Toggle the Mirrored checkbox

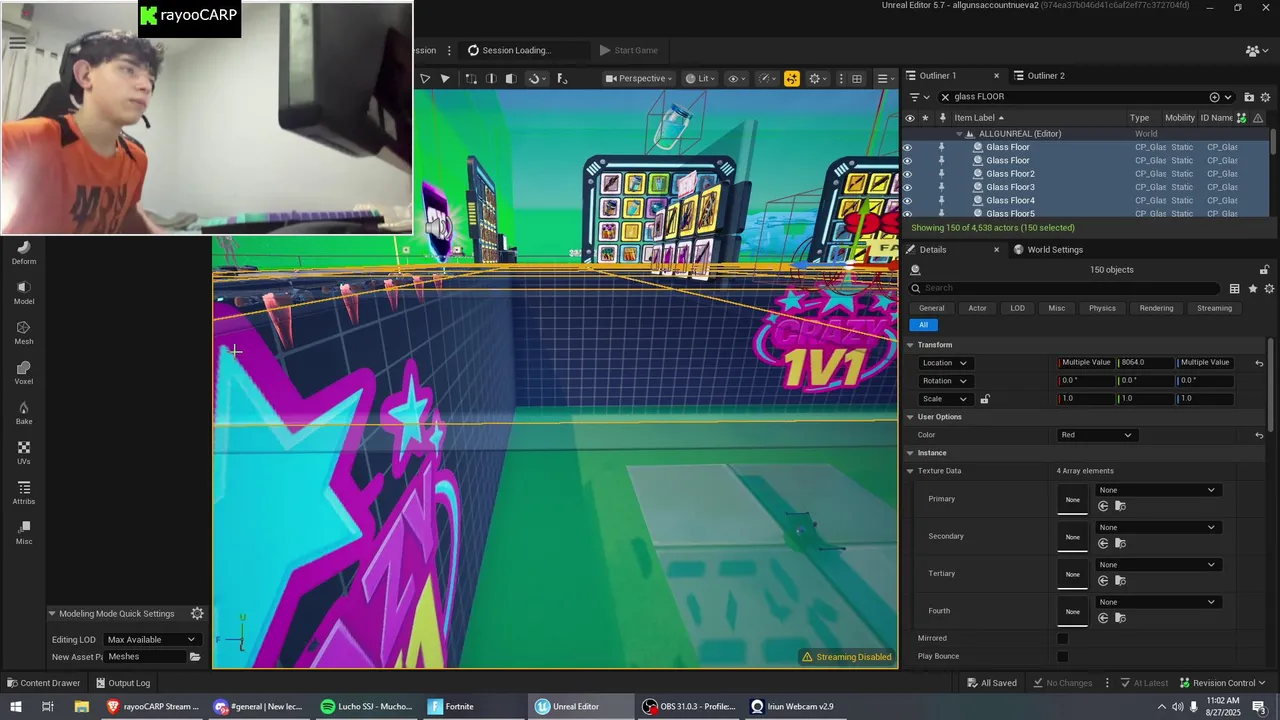point(1062,638)
